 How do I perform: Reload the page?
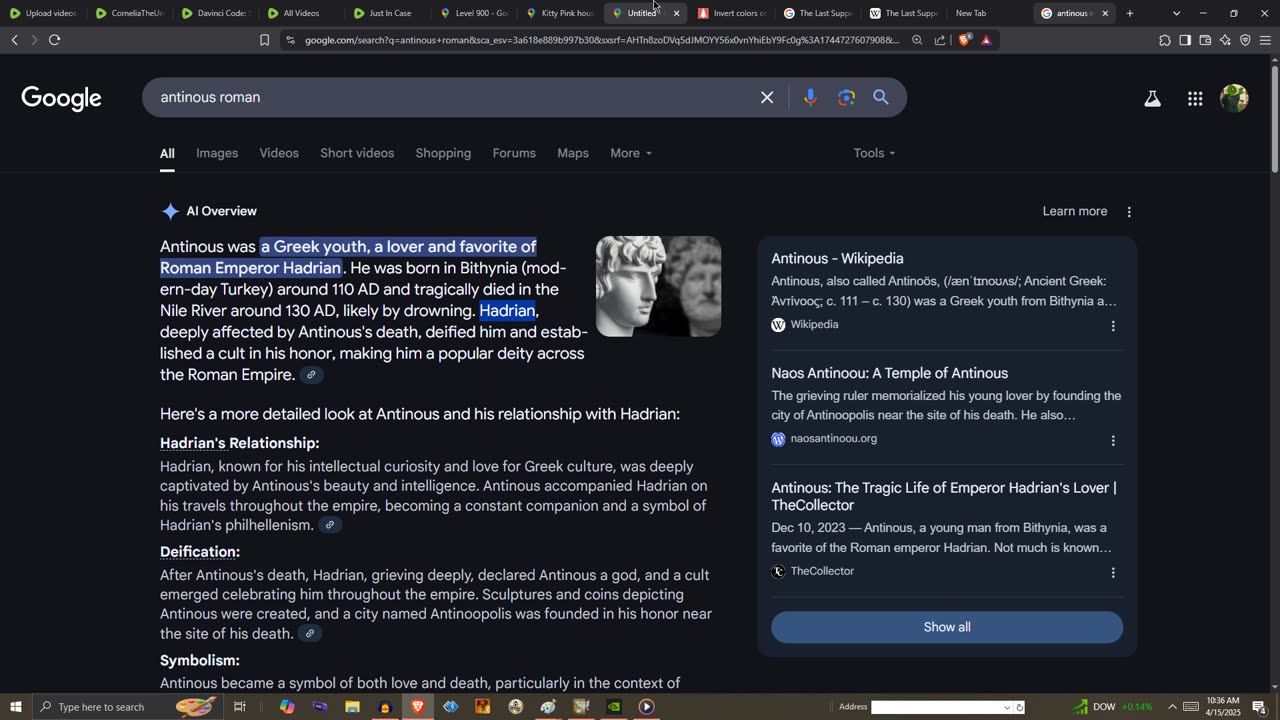[x=54, y=40]
